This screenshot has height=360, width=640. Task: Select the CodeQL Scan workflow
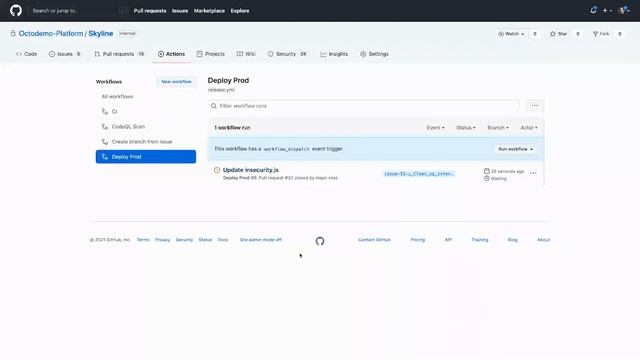pyautogui.click(x=146, y=127)
